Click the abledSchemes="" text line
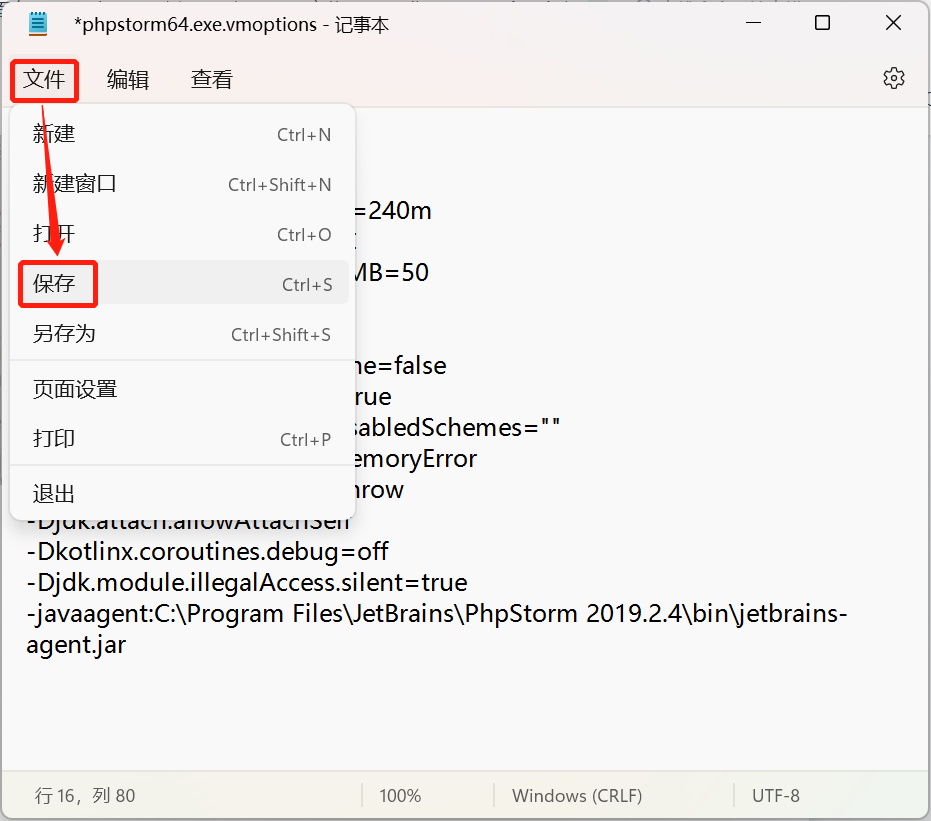The height and width of the screenshot is (821, 931). [x=457, y=427]
